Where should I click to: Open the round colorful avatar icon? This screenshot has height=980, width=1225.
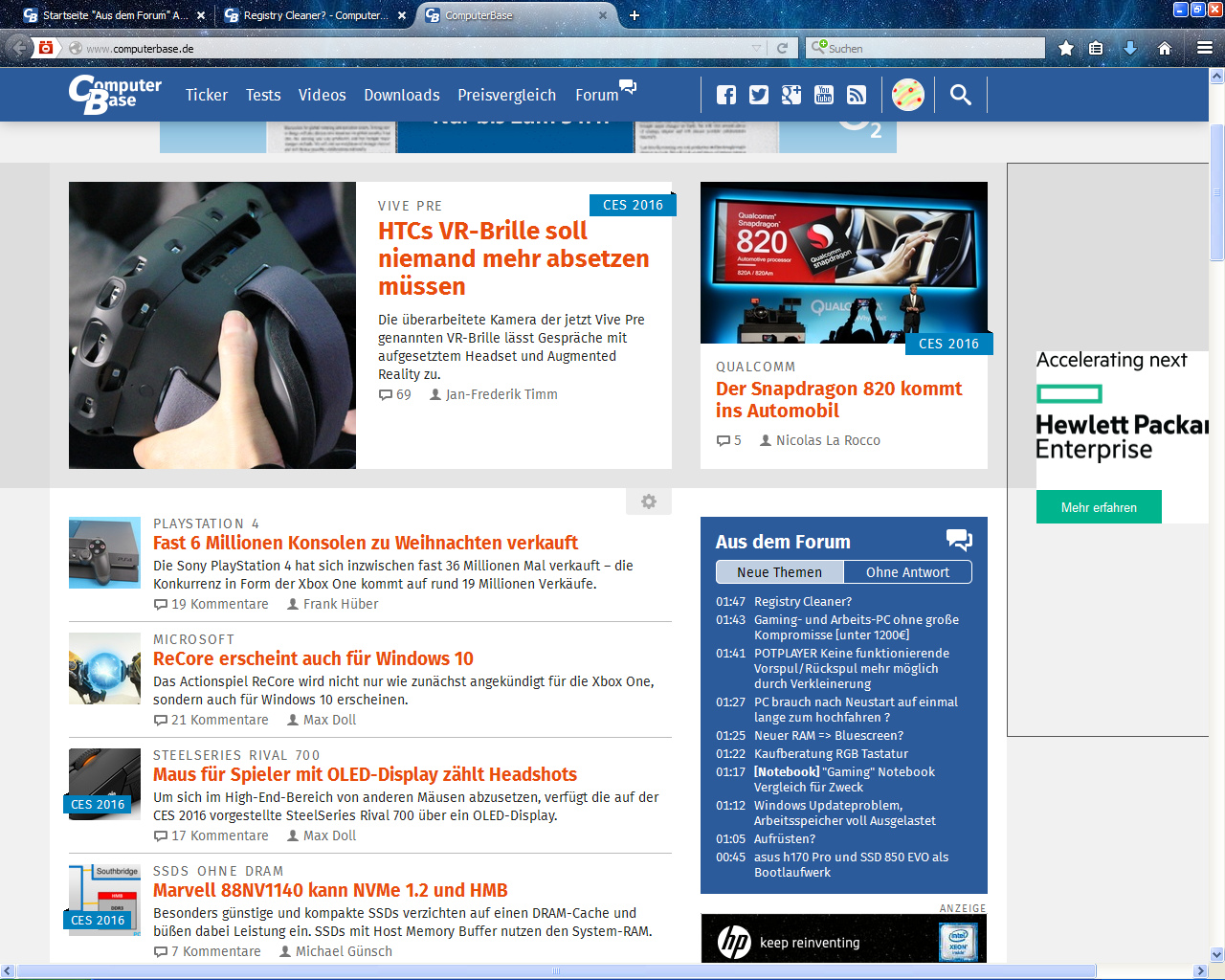(x=908, y=95)
